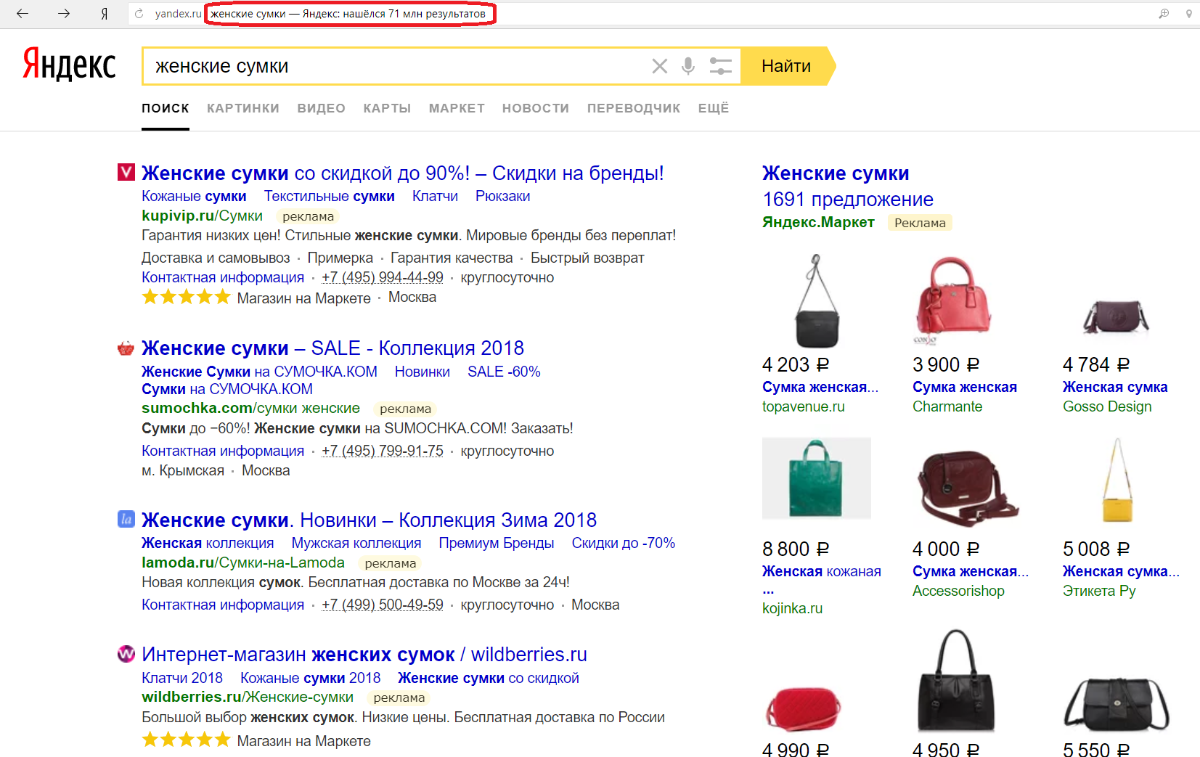This screenshot has width=1200, height=757.
Task: Click in the search input field
Action: (395, 67)
